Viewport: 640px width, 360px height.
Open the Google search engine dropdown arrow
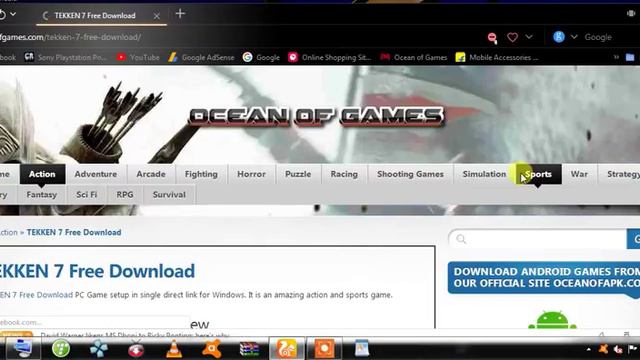click(574, 37)
